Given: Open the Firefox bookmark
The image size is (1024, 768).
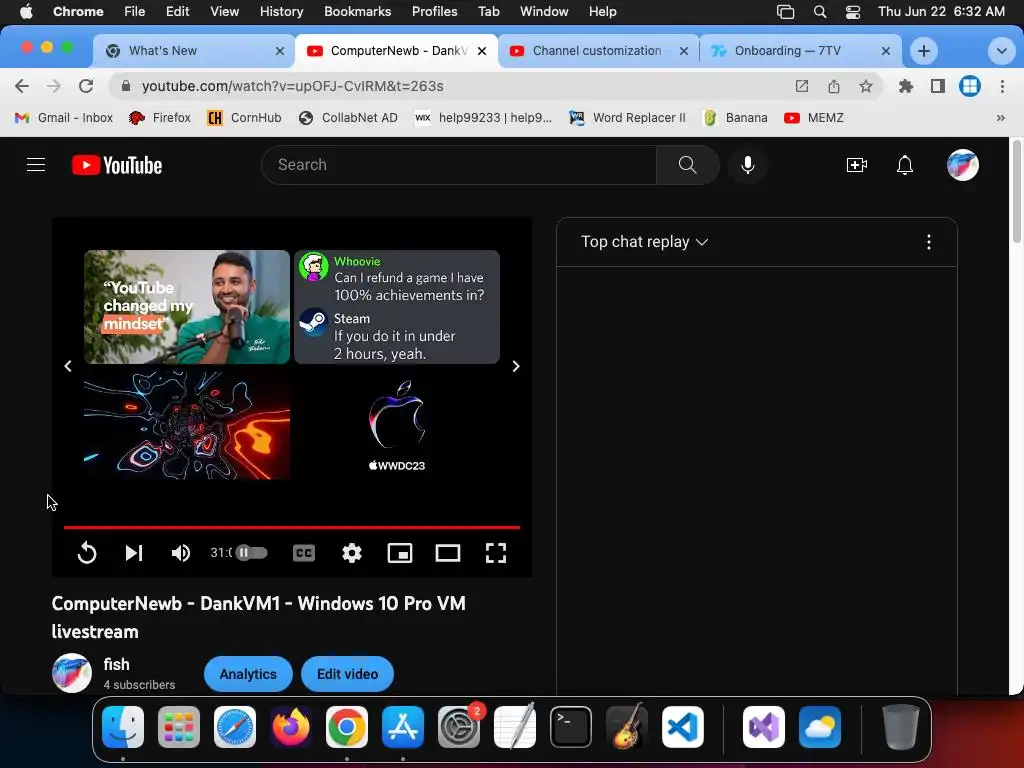Looking at the screenshot, I should click(x=159, y=118).
